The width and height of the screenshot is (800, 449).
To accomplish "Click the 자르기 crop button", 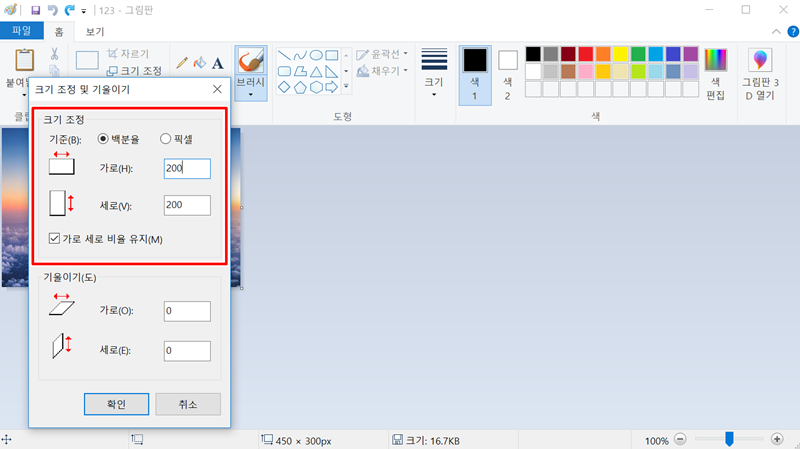I will (128, 54).
